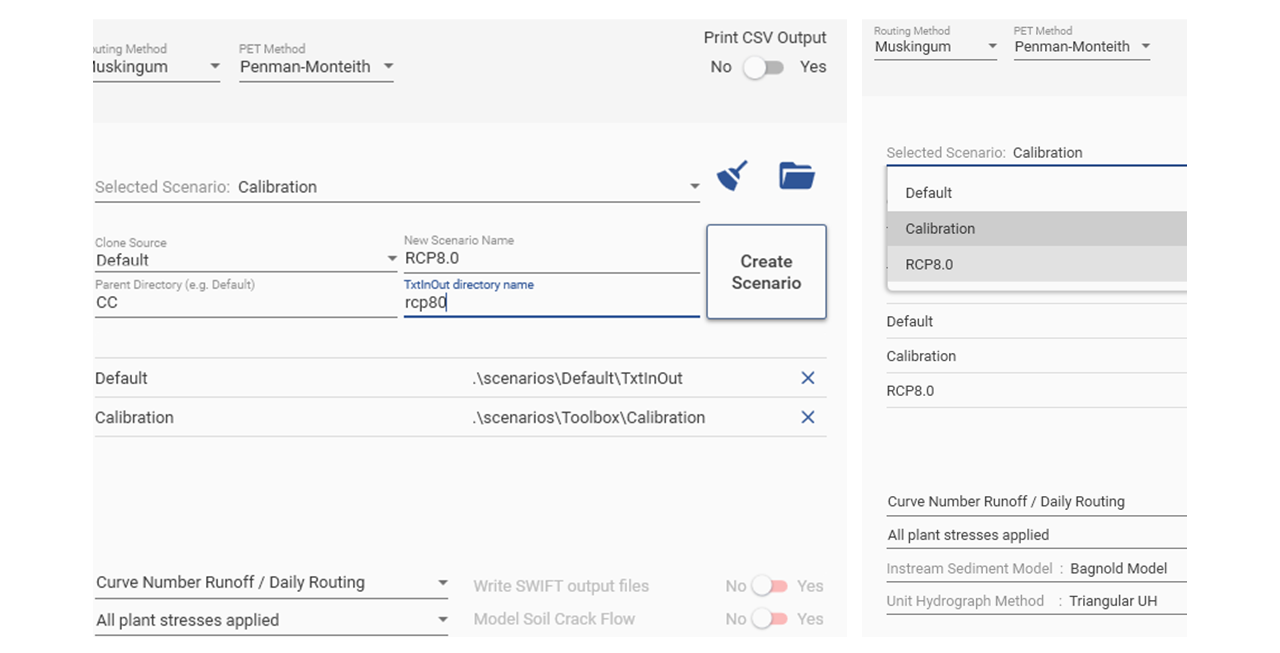Click the broom clean scenario icon

[x=733, y=176]
